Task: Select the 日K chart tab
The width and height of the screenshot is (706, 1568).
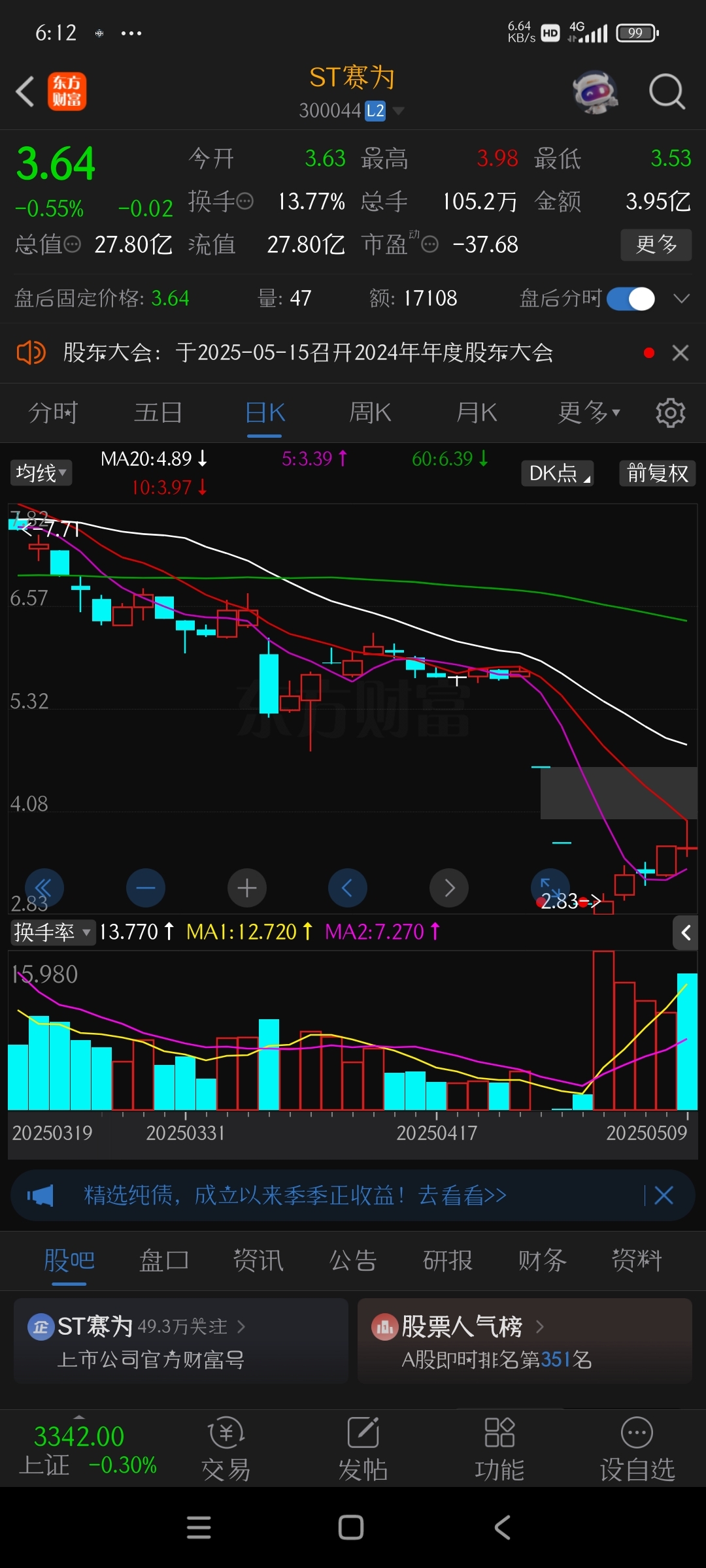Action: point(265,413)
